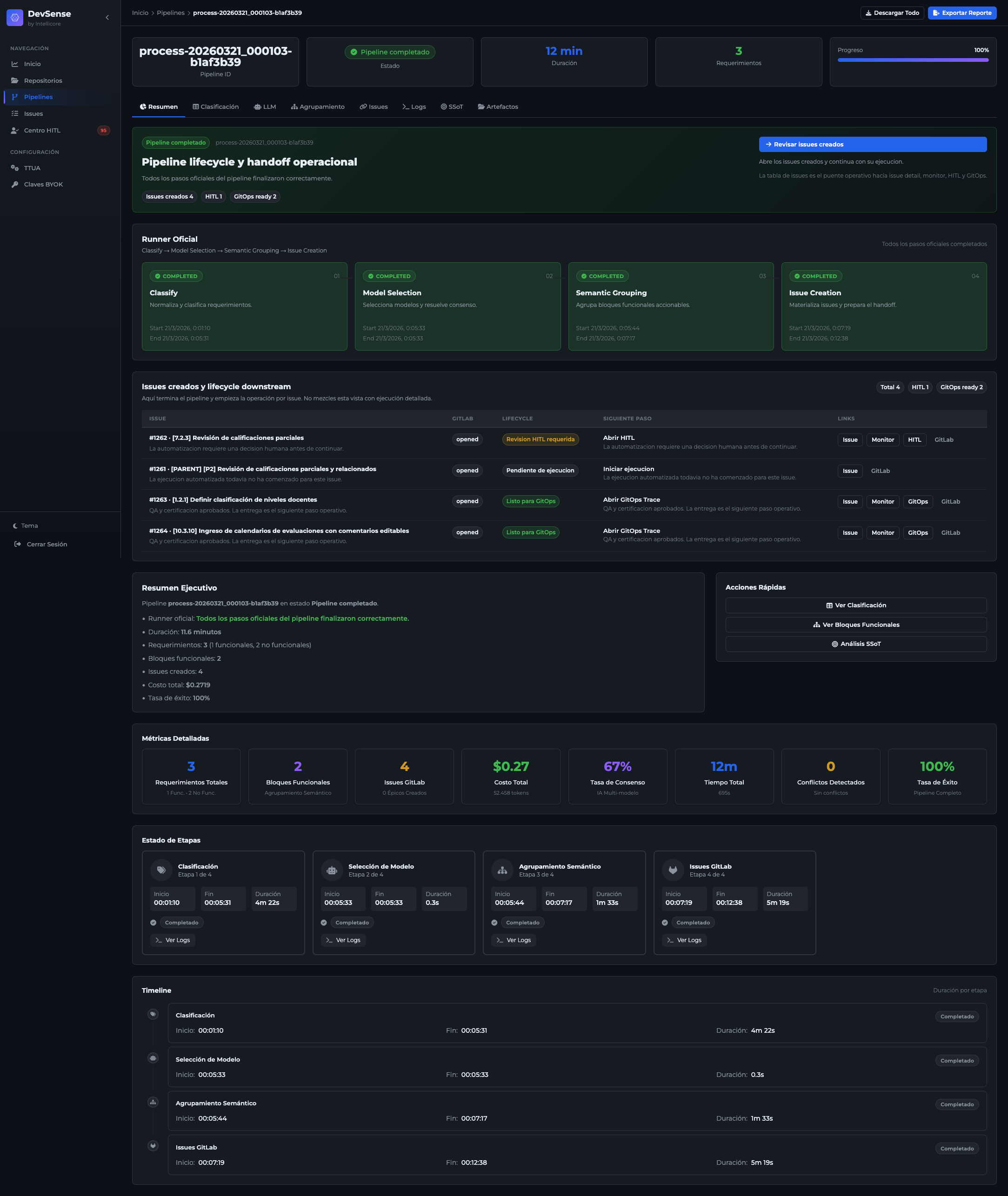Click the Progreso progress bar
Image resolution: width=1008 pixels, height=1196 pixels.
(913, 60)
